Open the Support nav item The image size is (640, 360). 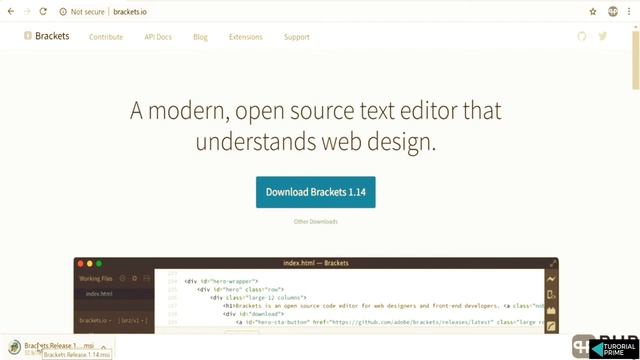click(x=297, y=37)
